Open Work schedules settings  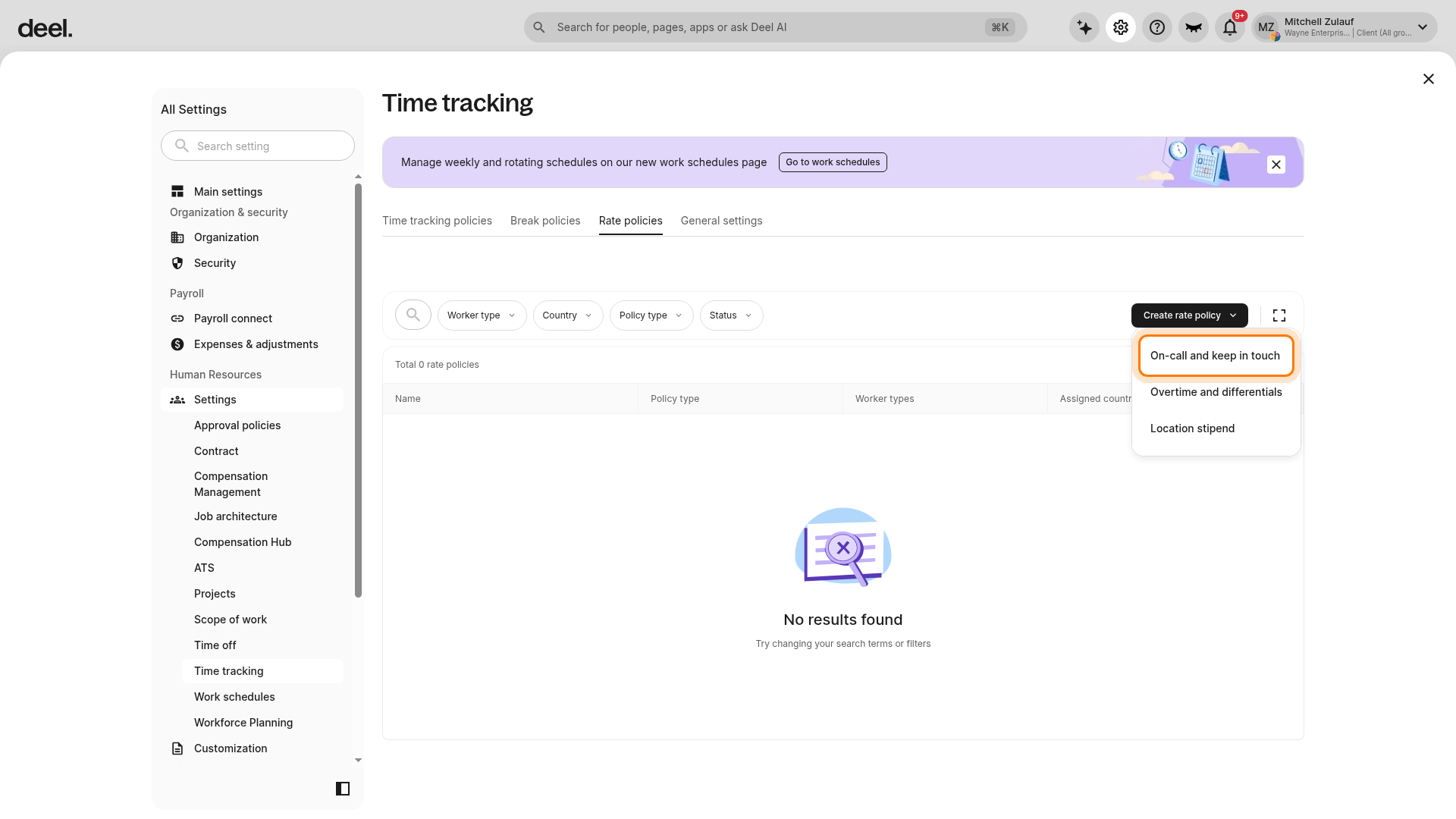(262, 697)
